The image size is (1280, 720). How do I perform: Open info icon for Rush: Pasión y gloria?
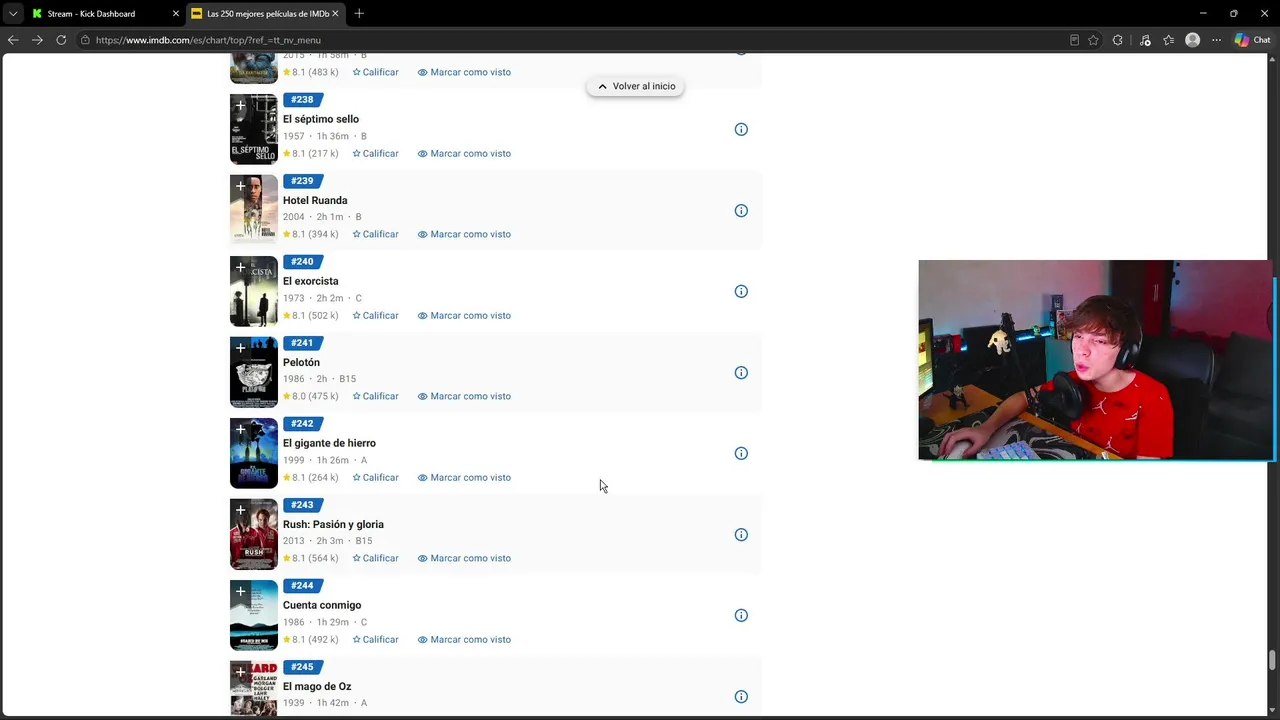click(x=741, y=535)
